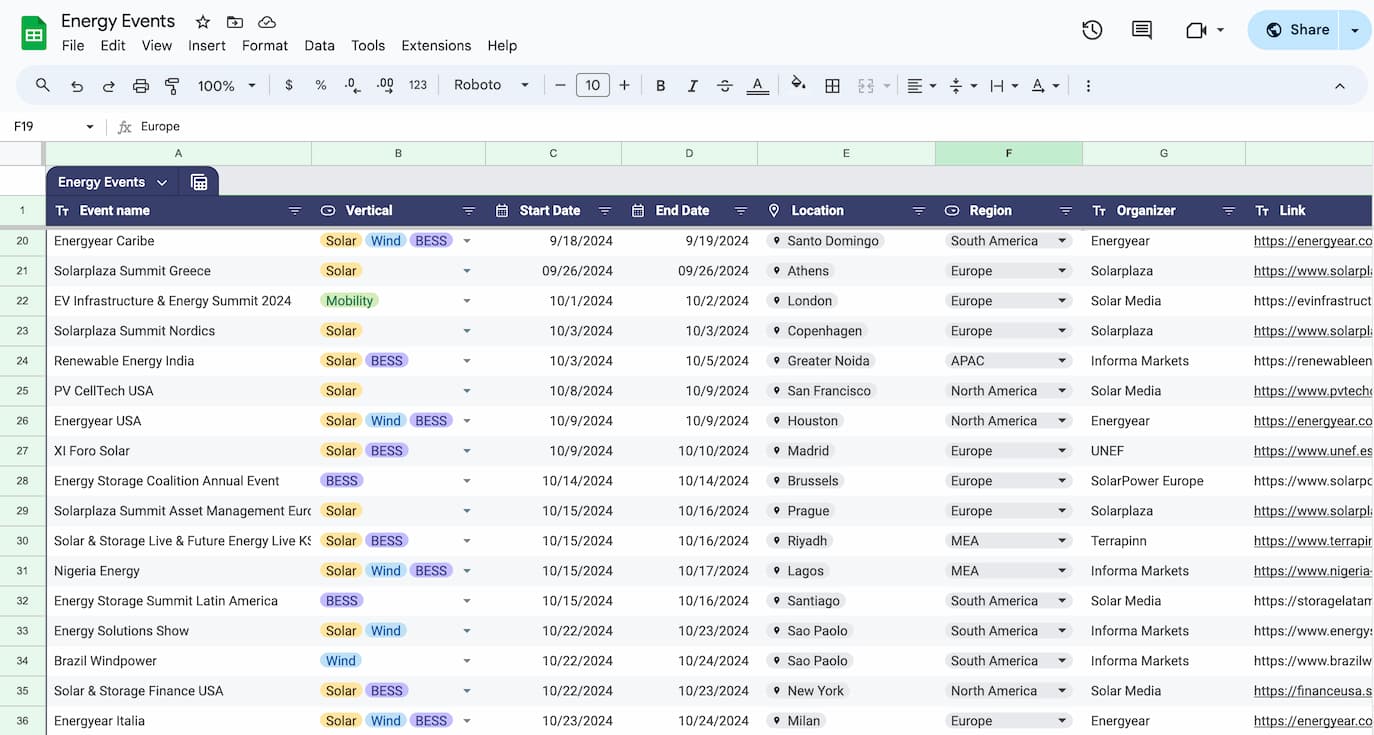
Task: Click the font size input field
Action: click(x=592, y=86)
